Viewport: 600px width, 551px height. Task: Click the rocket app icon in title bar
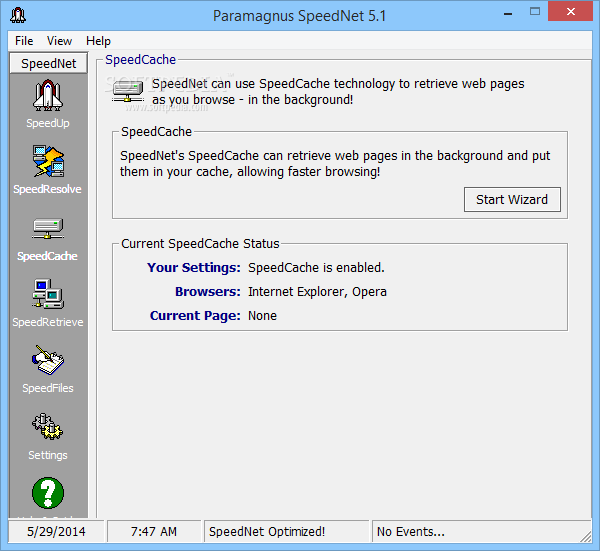pos(18,15)
